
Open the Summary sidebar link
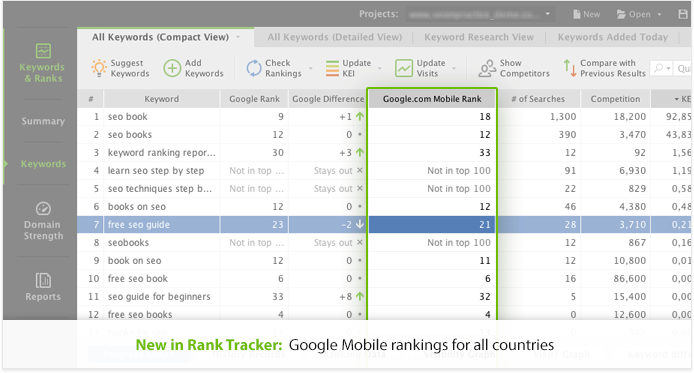[43, 121]
